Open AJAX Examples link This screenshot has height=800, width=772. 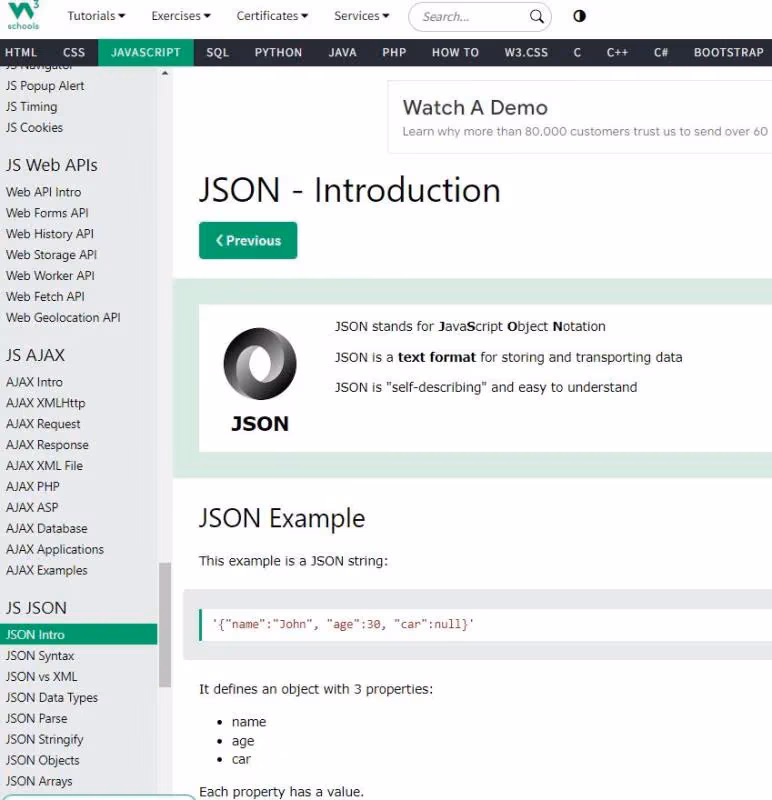tap(46, 570)
